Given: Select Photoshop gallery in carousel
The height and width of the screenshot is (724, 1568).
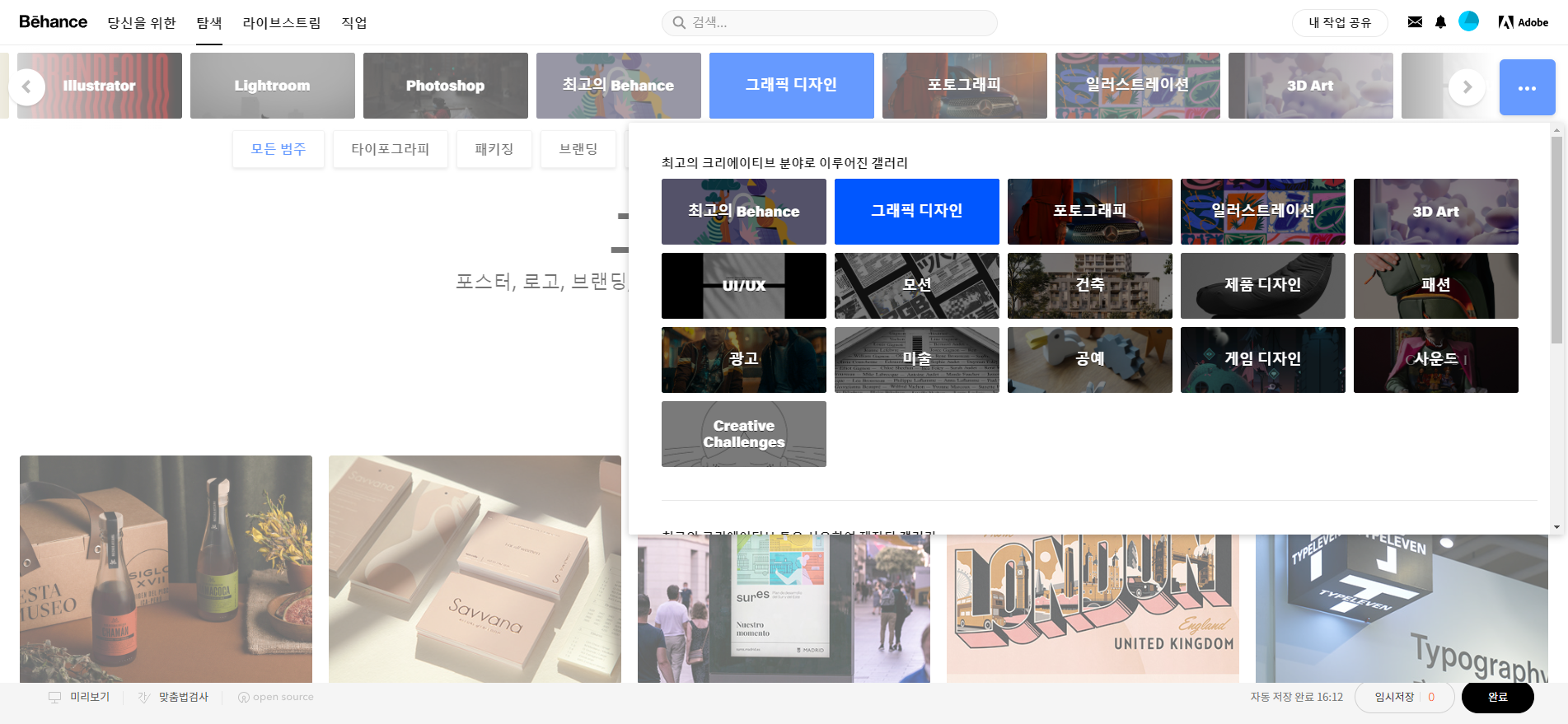Looking at the screenshot, I should click(x=446, y=86).
